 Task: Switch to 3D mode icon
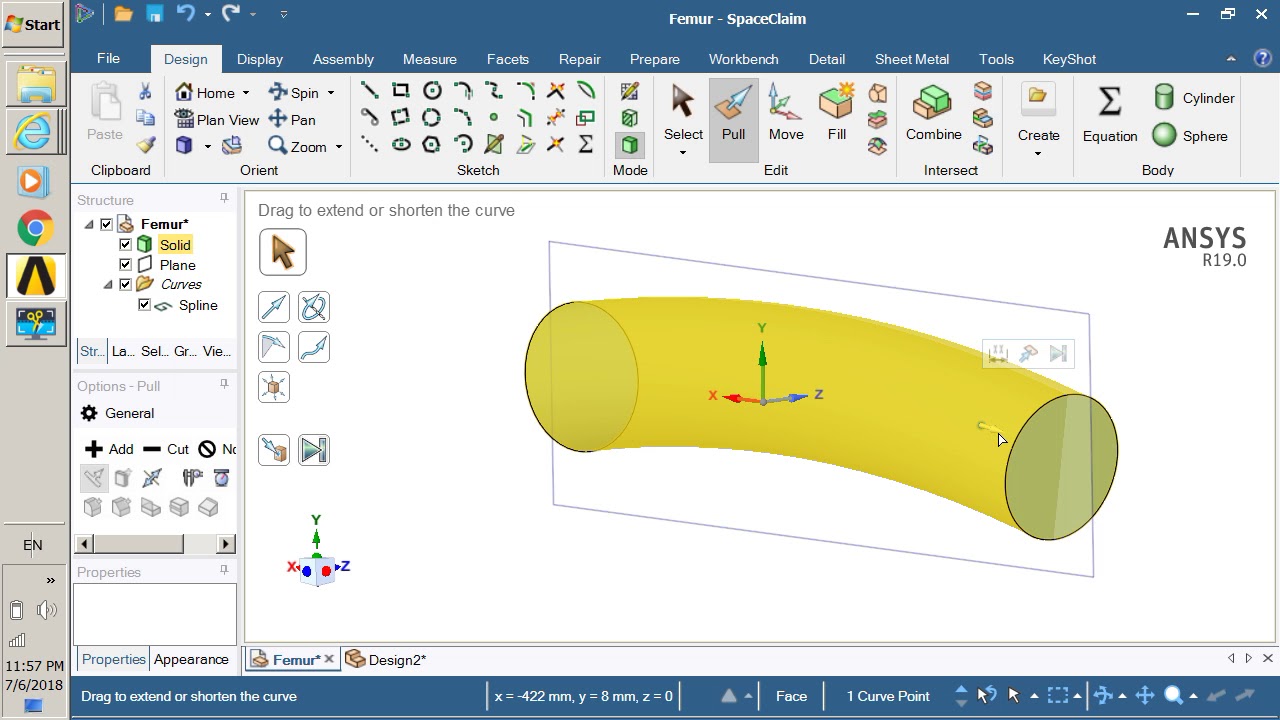point(629,145)
